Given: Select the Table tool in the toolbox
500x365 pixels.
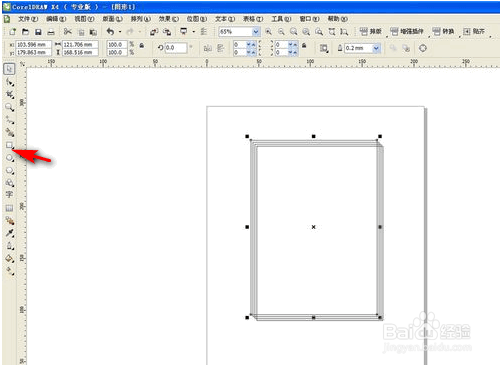Looking at the screenshot, I should [9, 208].
